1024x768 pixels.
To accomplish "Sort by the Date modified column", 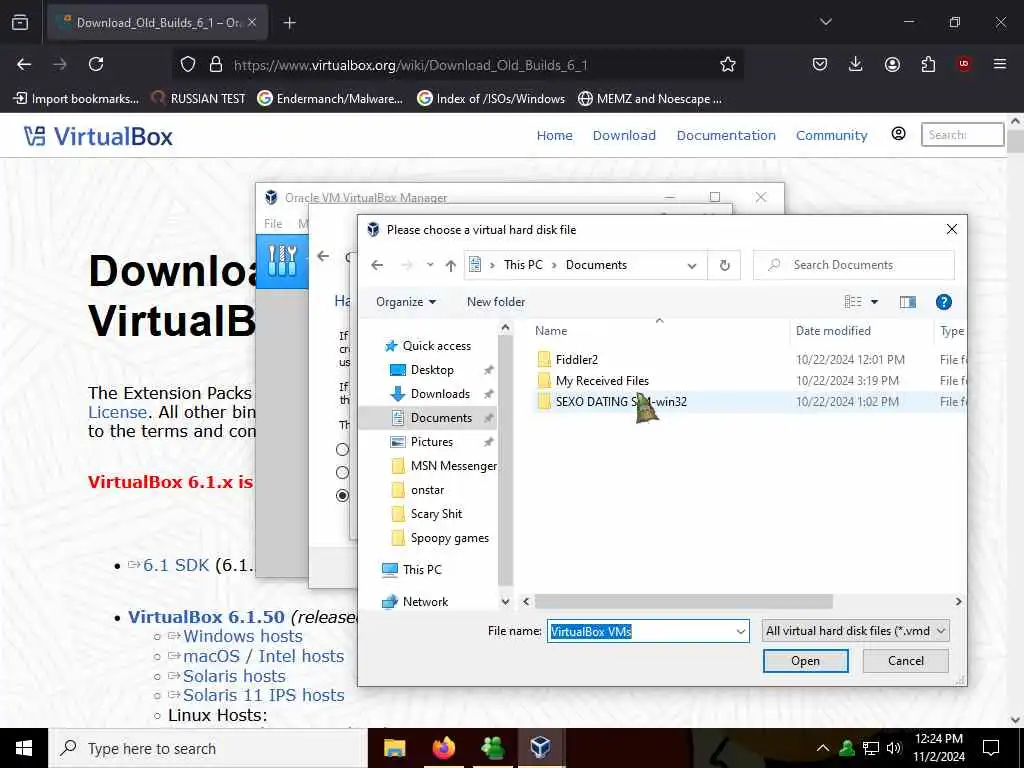I will tap(833, 330).
